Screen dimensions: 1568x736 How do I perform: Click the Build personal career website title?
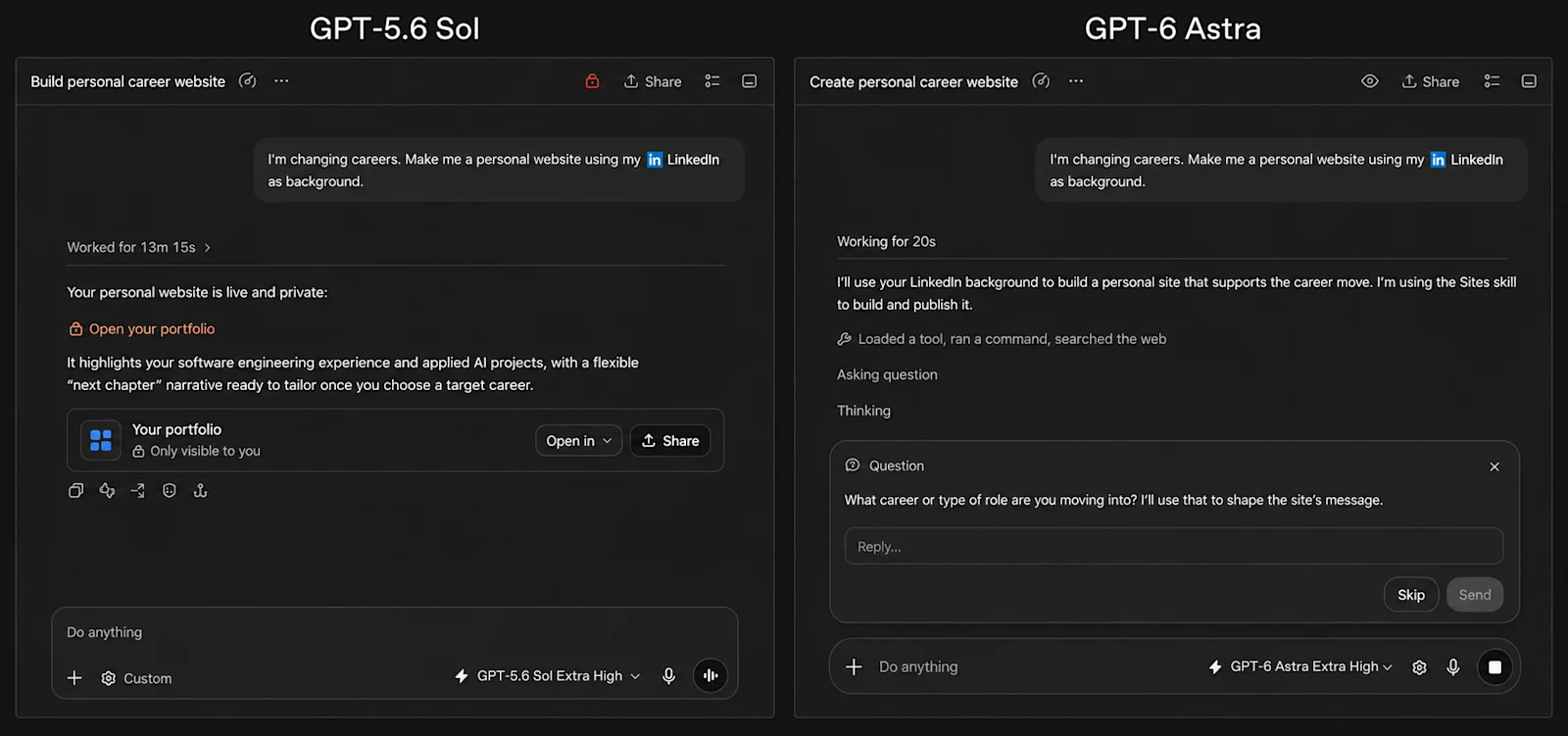pyautogui.click(x=128, y=81)
